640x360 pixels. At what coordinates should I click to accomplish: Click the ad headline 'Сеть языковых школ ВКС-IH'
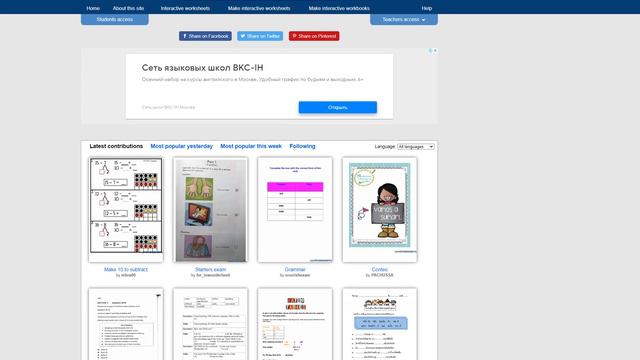point(202,68)
